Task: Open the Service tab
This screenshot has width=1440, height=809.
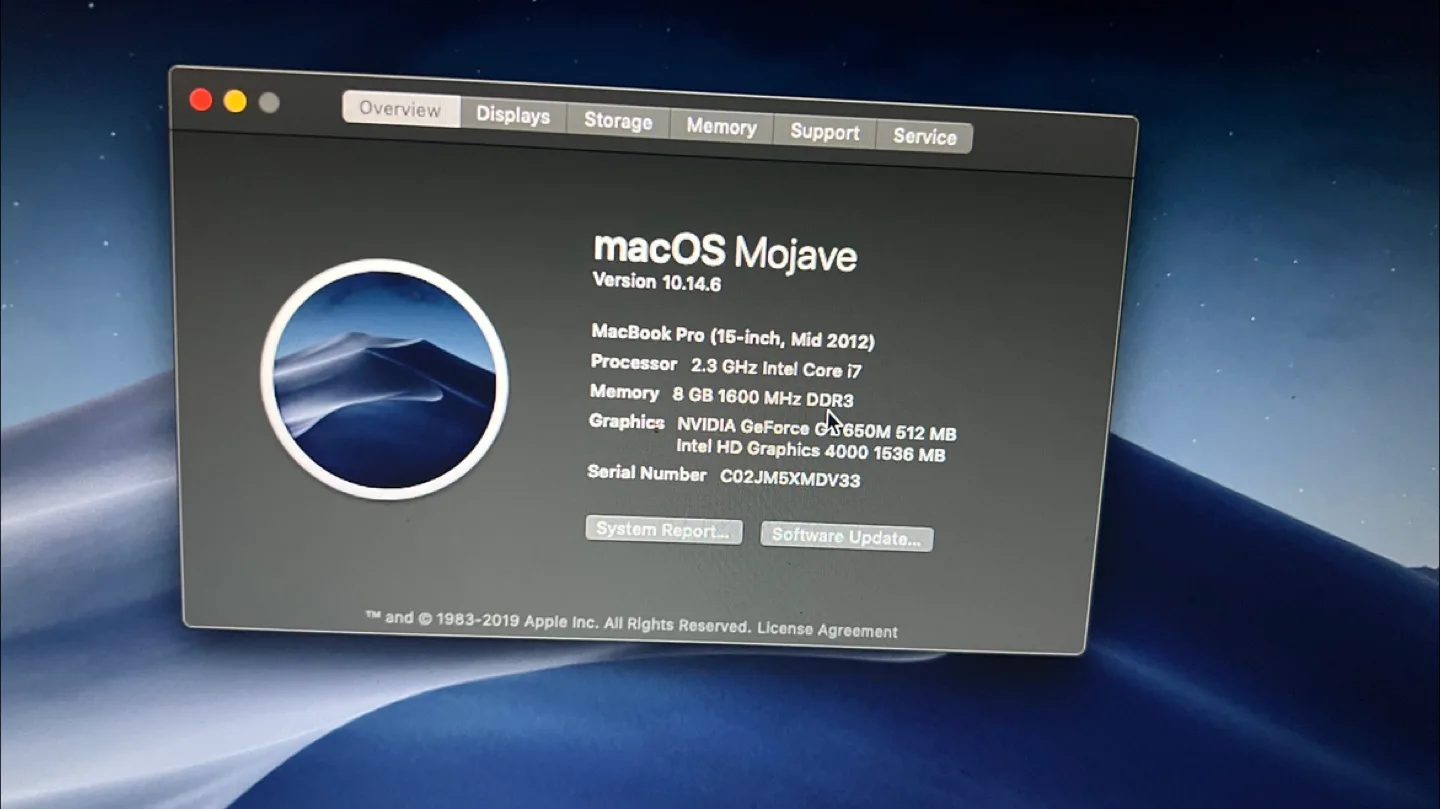Action: (x=924, y=137)
